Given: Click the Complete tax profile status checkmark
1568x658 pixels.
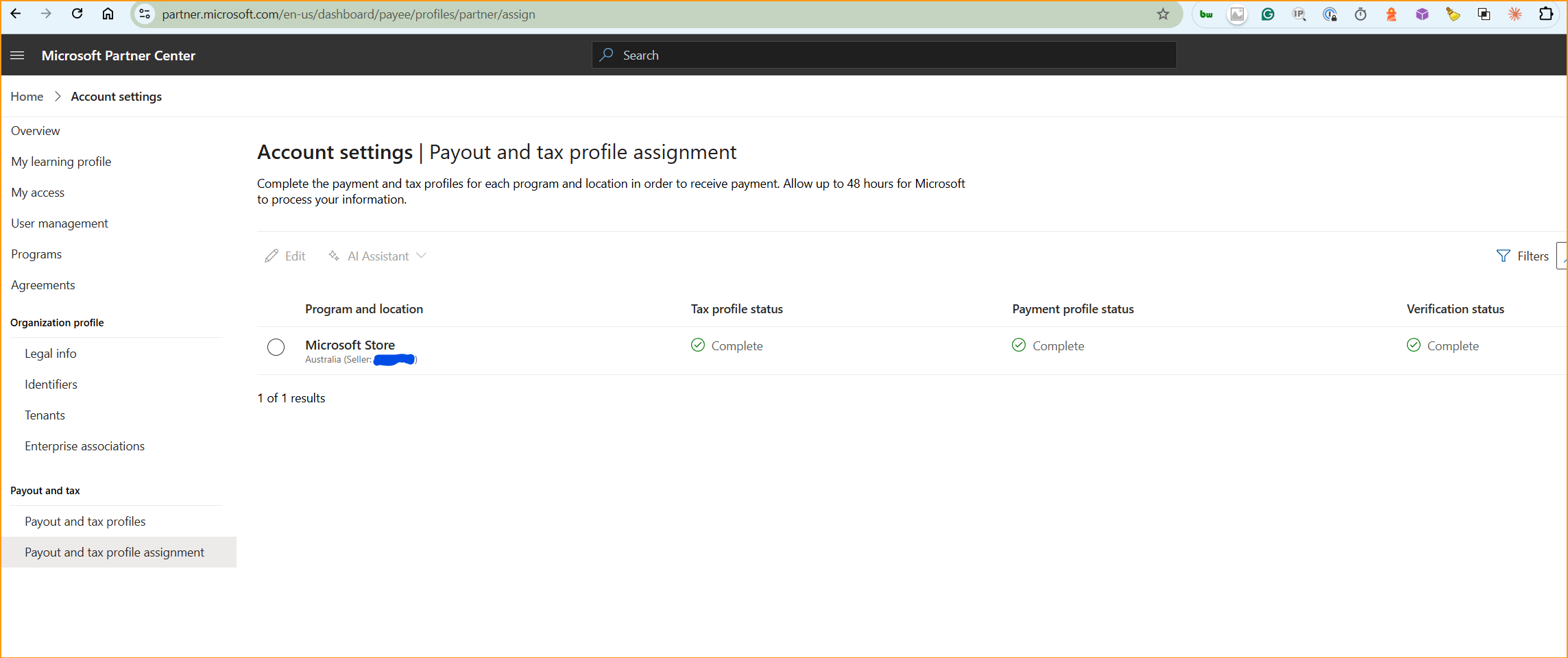Looking at the screenshot, I should click(697, 345).
